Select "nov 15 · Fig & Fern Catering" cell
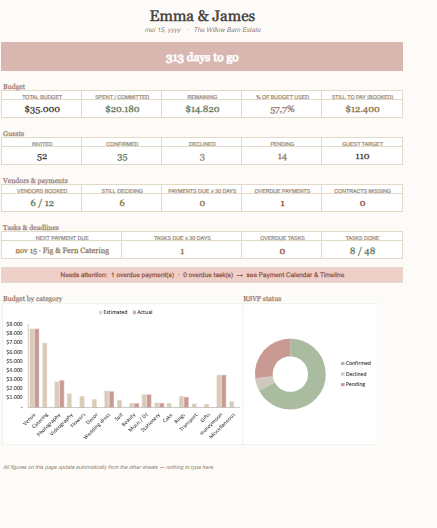Screen dimensions: 437x528 (x=62, y=251)
